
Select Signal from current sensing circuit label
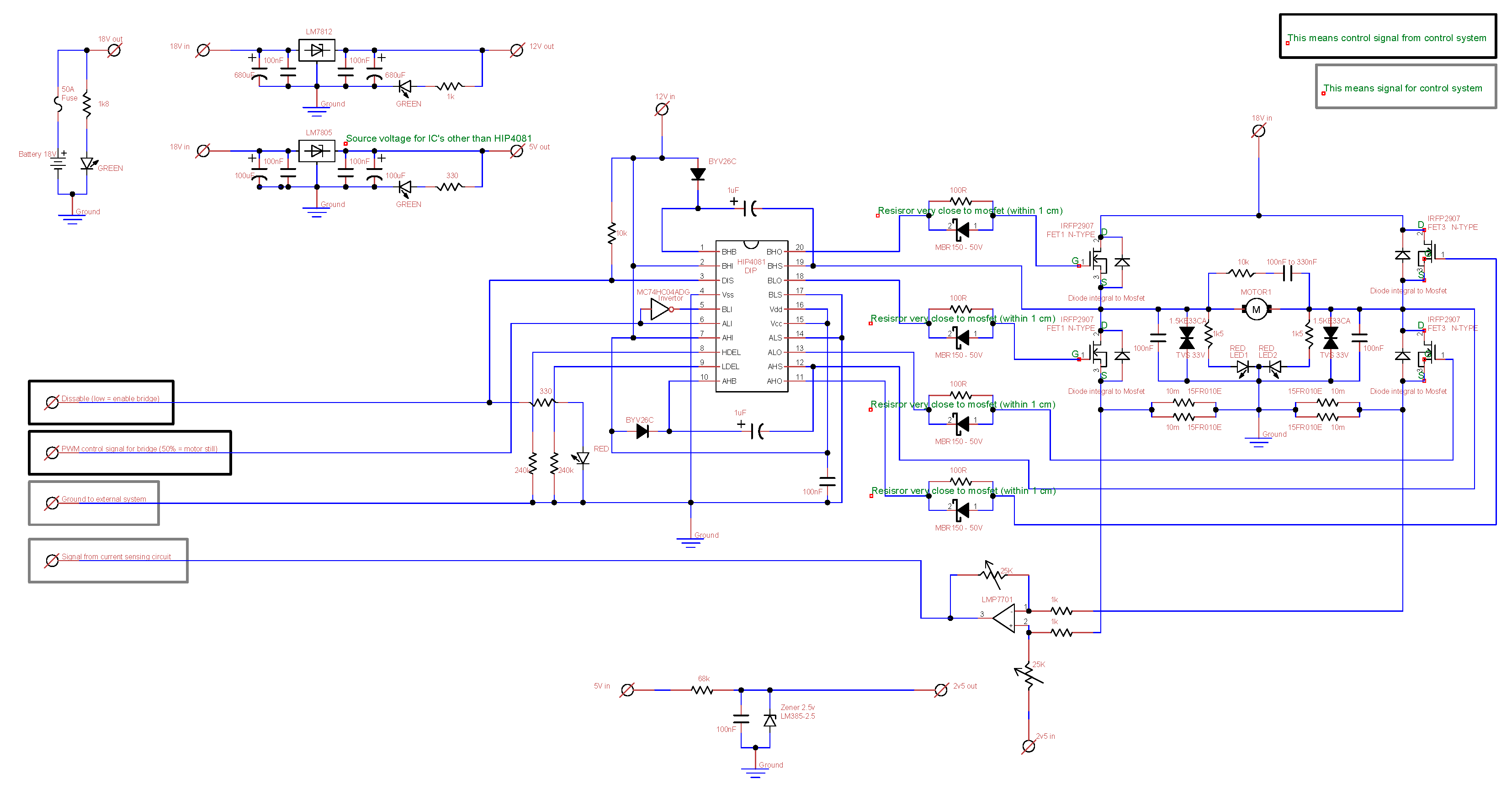click(x=116, y=557)
